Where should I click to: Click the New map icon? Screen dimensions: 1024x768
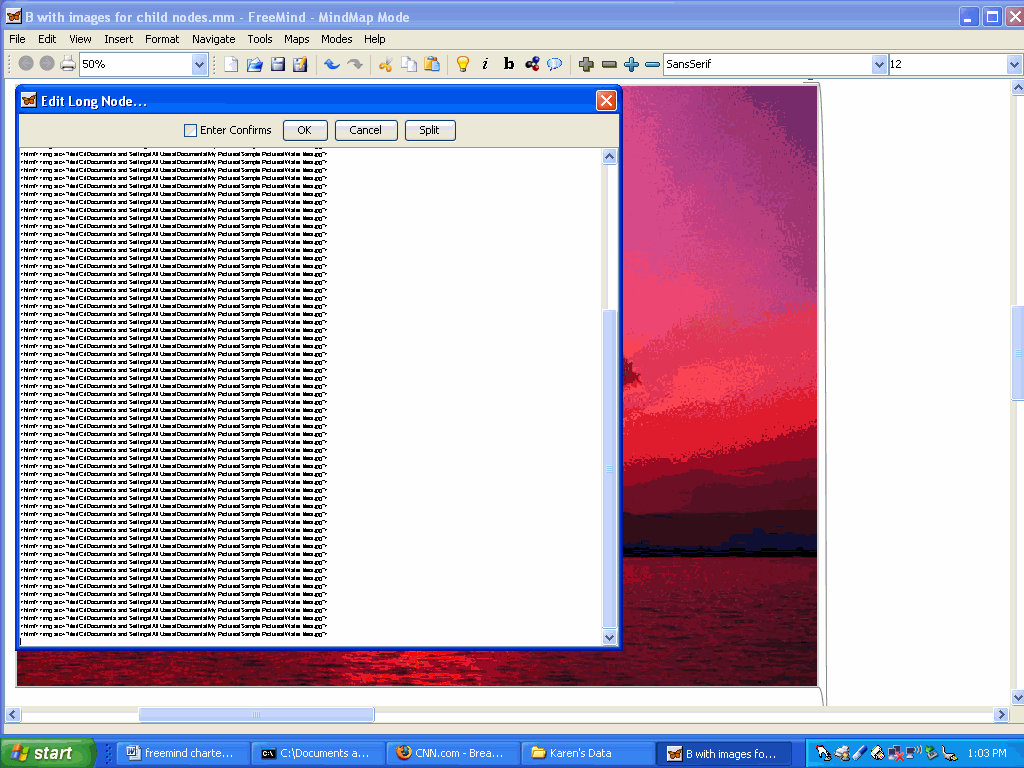click(x=231, y=64)
